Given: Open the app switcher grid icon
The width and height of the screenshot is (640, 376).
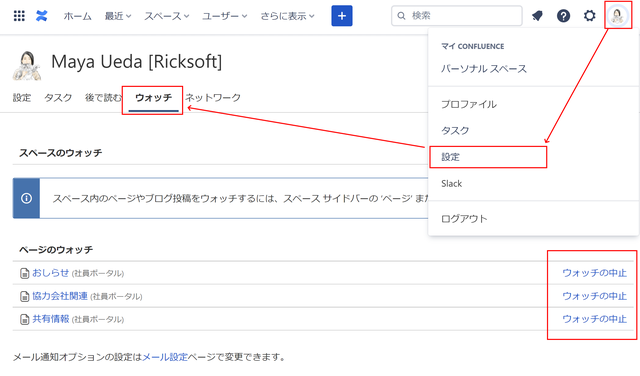Looking at the screenshot, I should tap(19, 16).
